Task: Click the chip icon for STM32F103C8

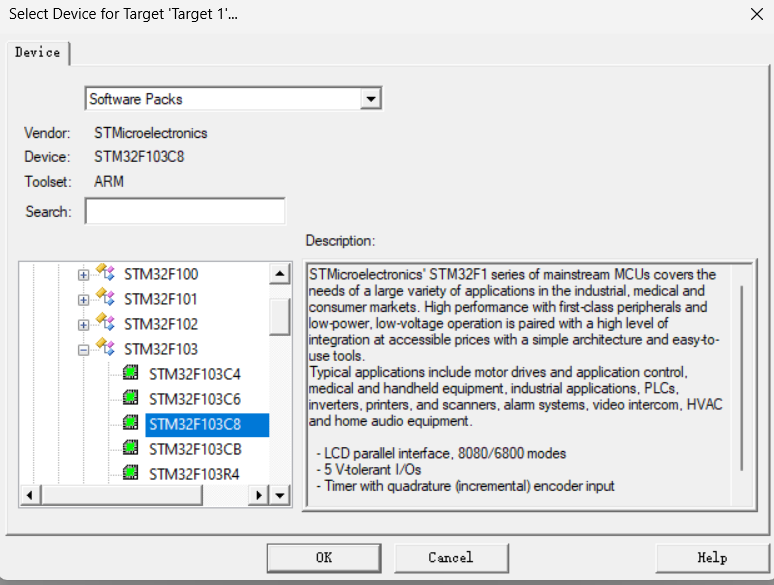Action: (130, 423)
